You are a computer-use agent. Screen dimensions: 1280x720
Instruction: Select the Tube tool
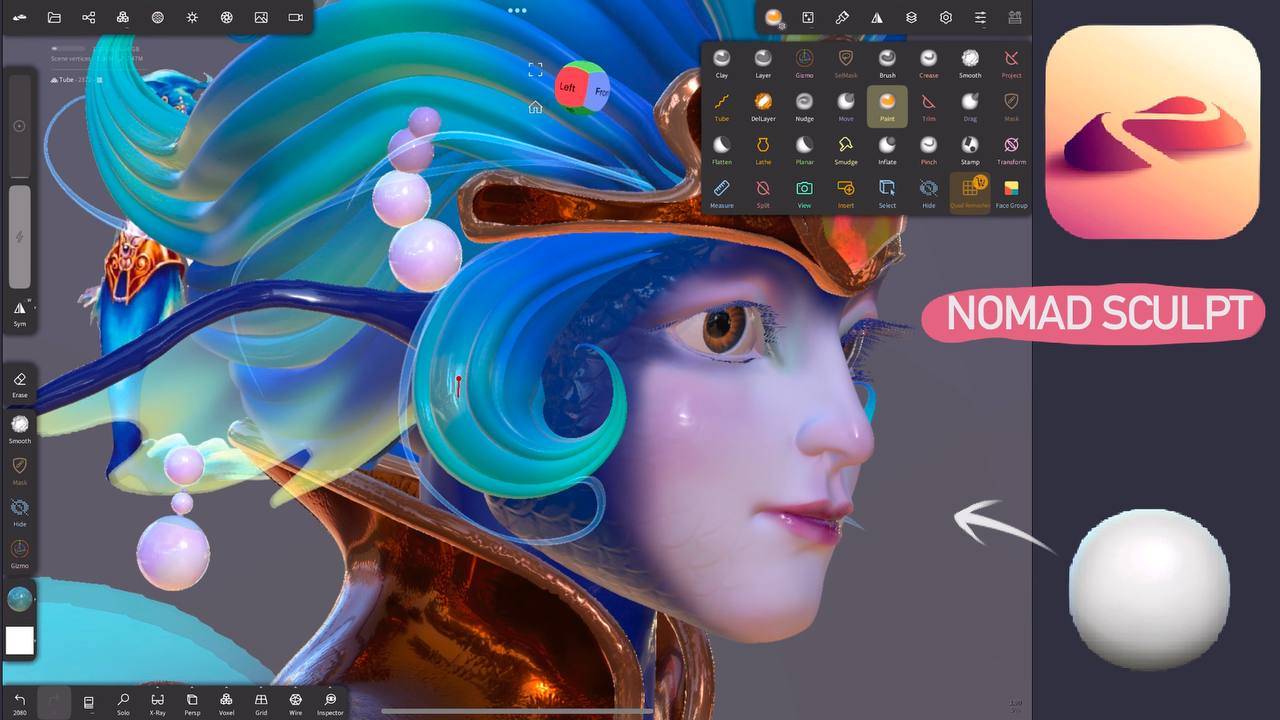721,106
